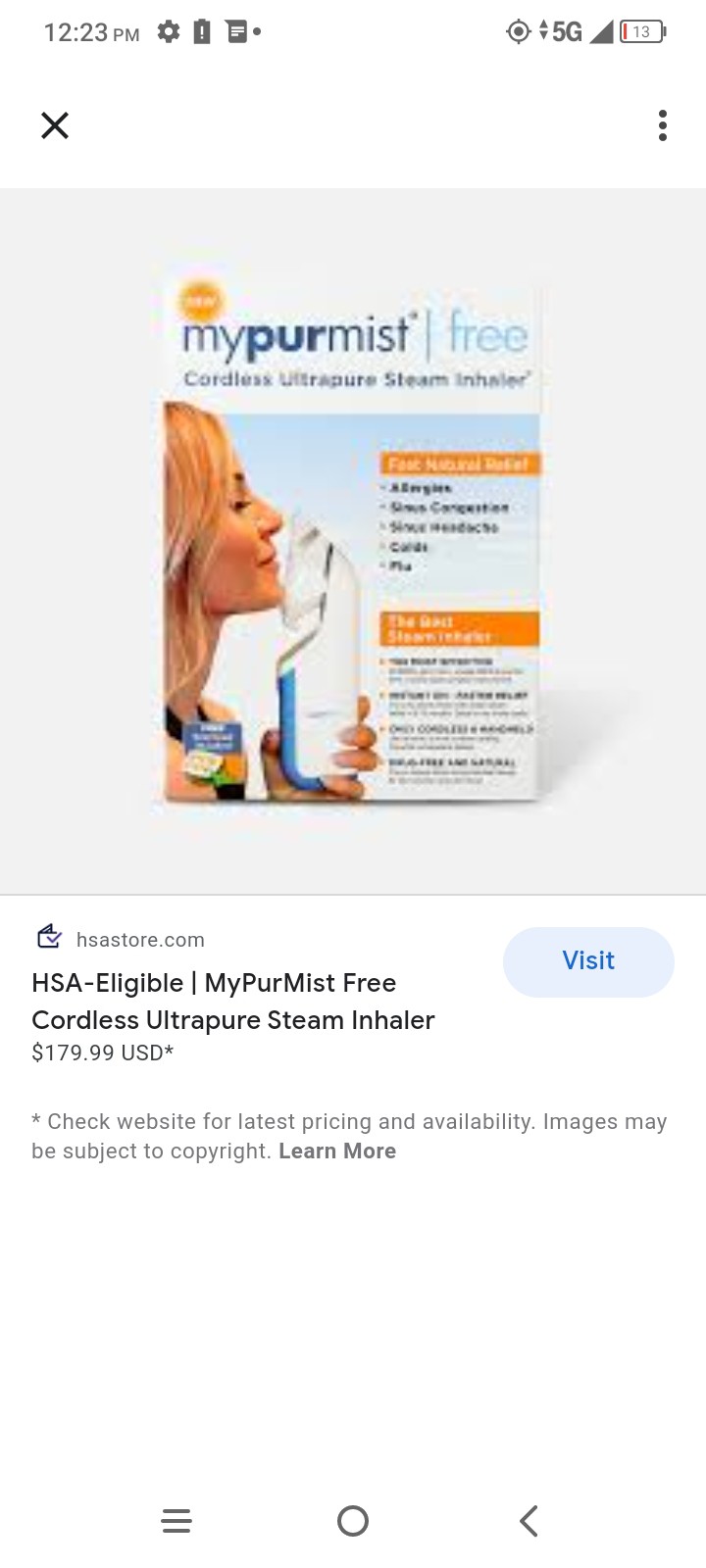Tap the Android recent apps button
706x1568 pixels.
click(x=176, y=1521)
